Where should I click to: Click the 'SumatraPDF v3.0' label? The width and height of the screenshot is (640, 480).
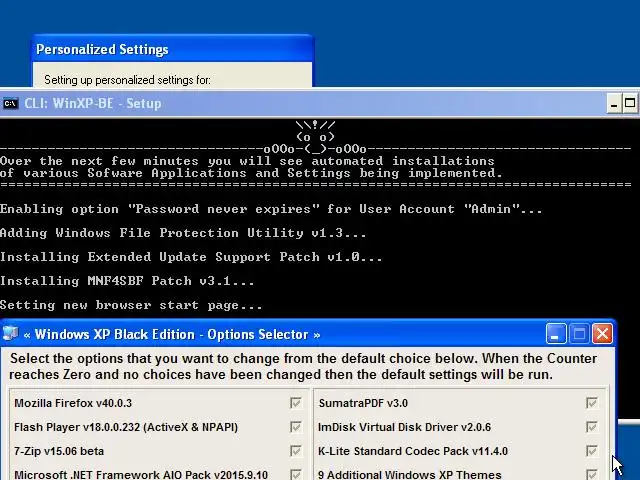(363, 403)
